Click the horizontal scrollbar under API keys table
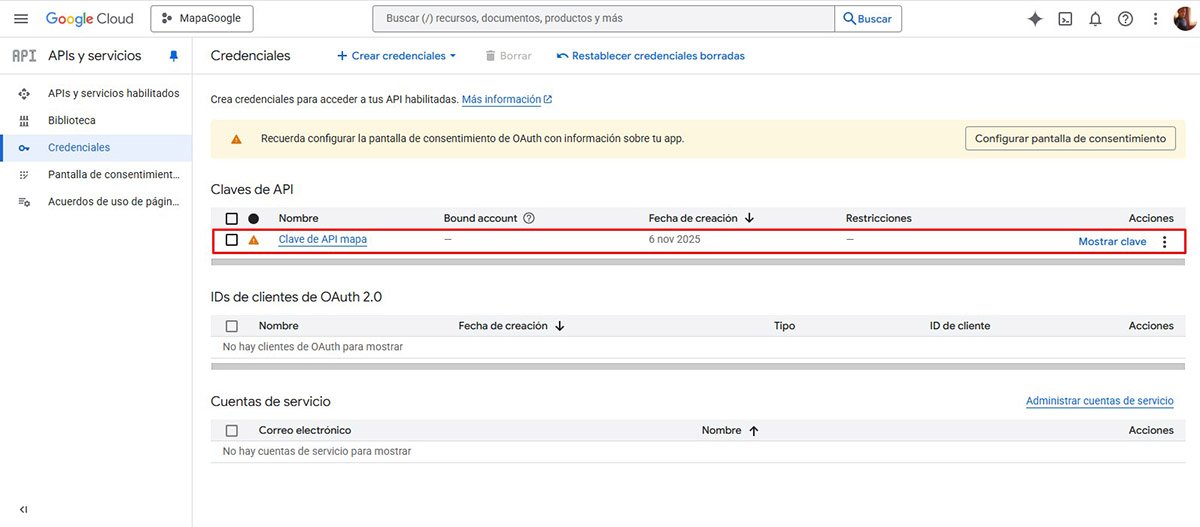Image resolution: width=1200 pixels, height=527 pixels. tap(698, 262)
